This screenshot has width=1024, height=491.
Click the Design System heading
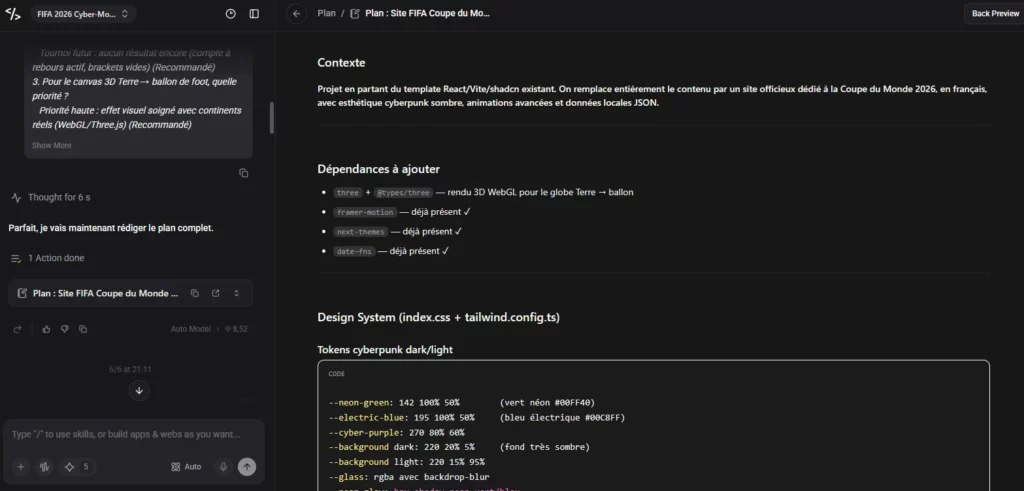(x=438, y=317)
